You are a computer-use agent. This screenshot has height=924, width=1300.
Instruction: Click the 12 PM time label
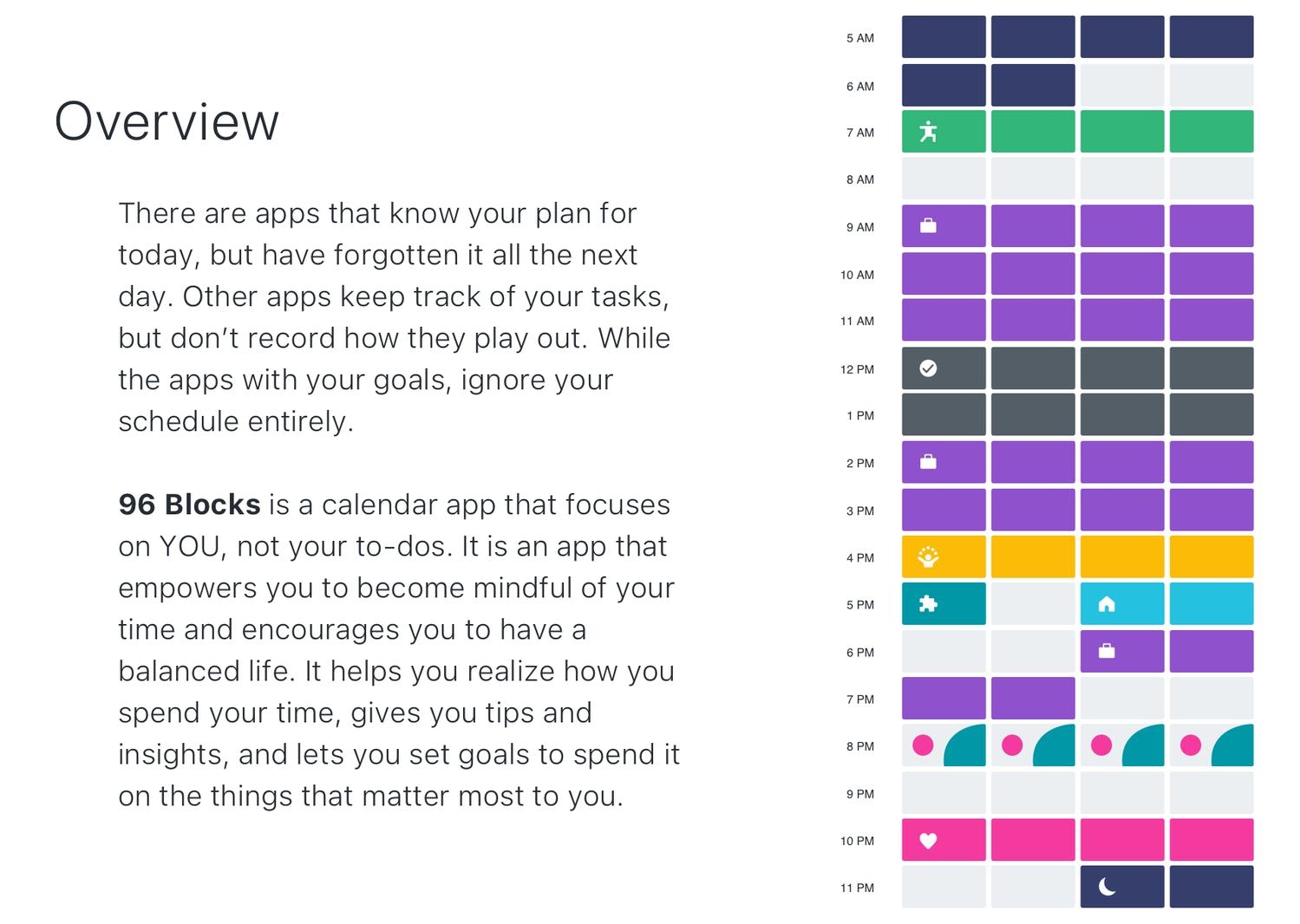coord(857,369)
